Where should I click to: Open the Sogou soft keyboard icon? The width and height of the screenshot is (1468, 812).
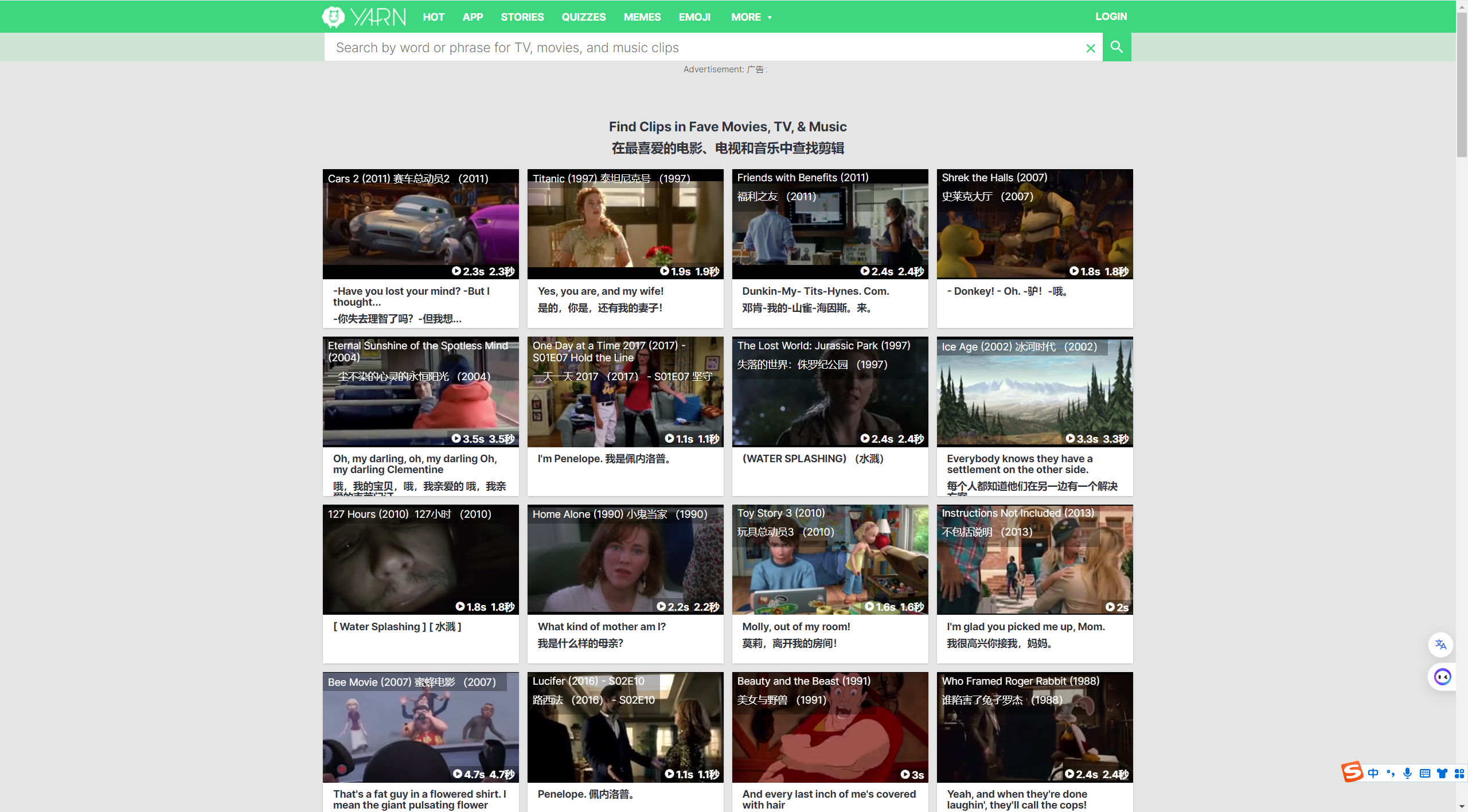pyautogui.click(x=1424, y=773)
